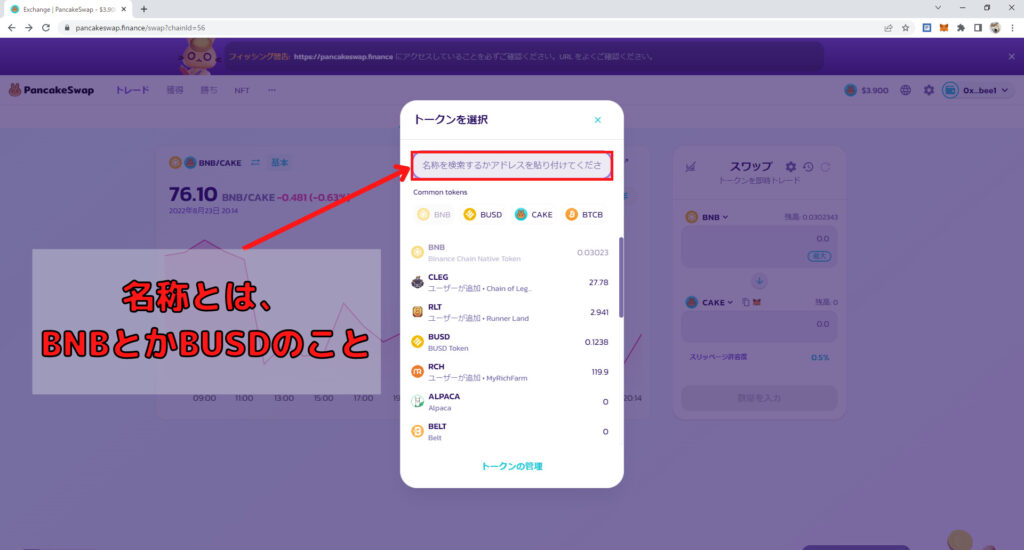Copy the CAKE token address

(x=746, y=302)
